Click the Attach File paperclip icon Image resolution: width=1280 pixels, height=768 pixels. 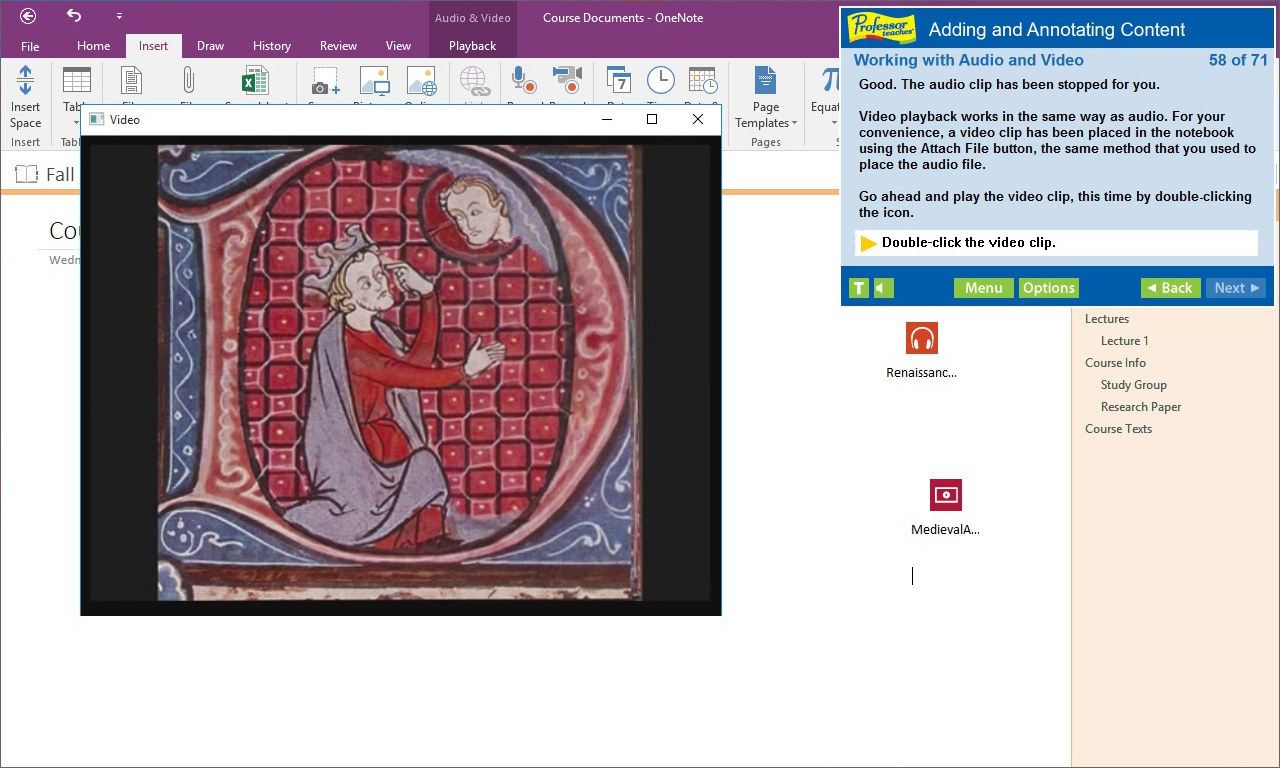click(x=188, y=80)
